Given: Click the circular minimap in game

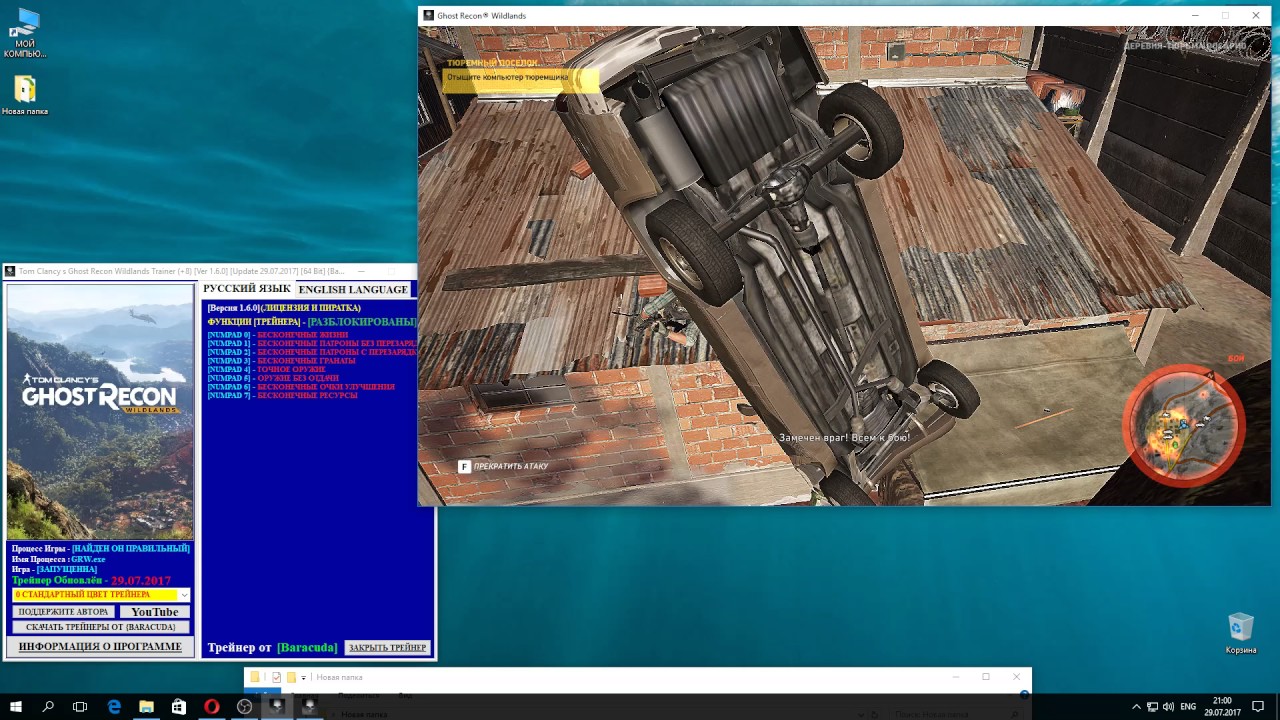Looking at the screenshot, I should 1184,424.
